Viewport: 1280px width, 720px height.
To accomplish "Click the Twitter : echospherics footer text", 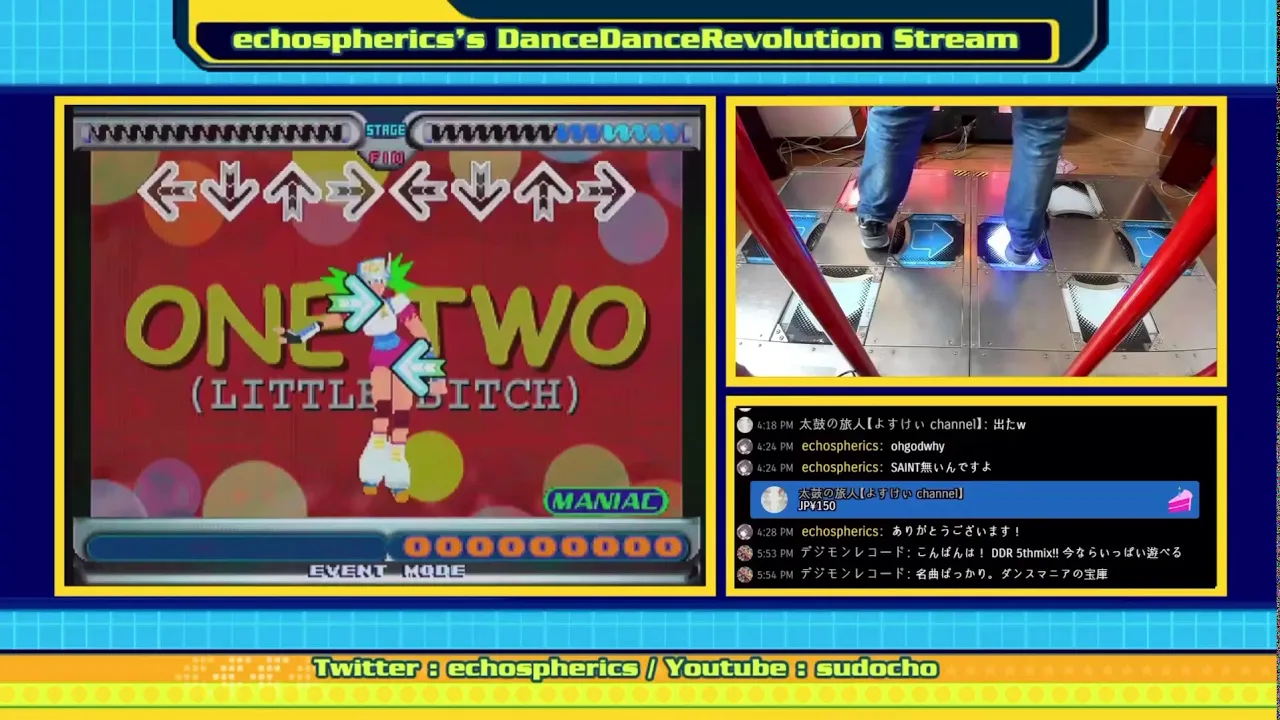I will [476, 668].
